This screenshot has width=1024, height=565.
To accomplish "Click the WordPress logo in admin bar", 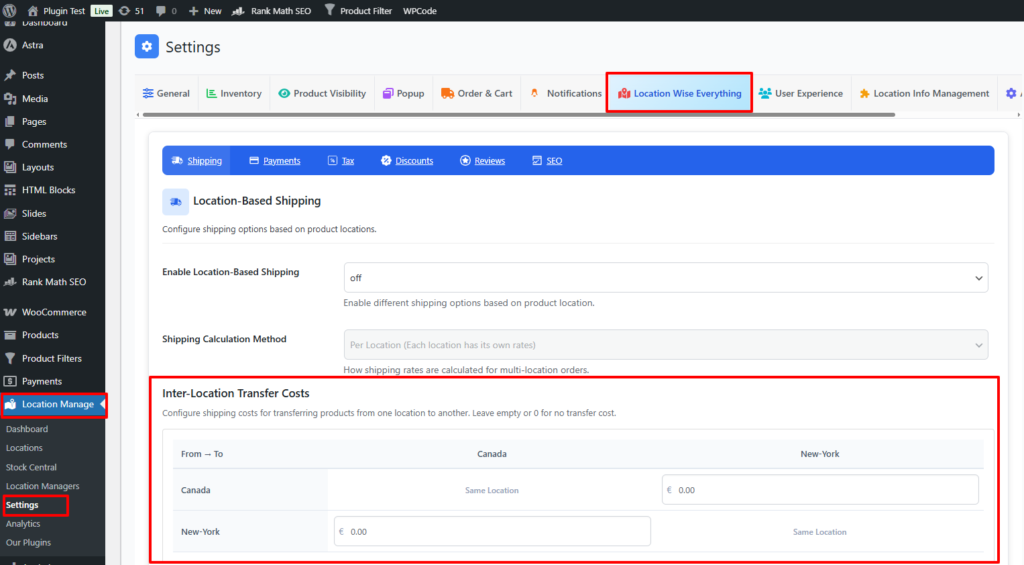I will tap(9, 11).
